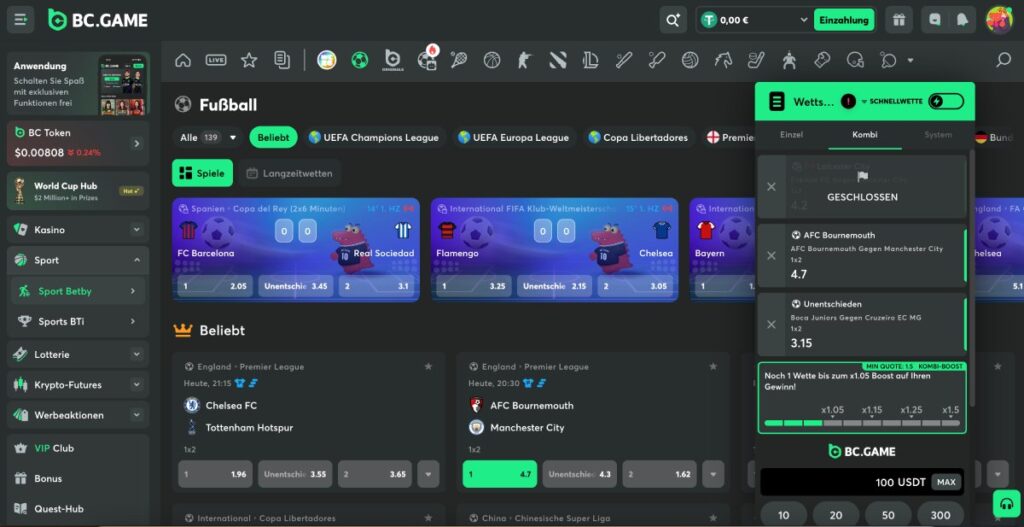Expand more markets for Bournemouth vs Manchester City

pos(713,474)
